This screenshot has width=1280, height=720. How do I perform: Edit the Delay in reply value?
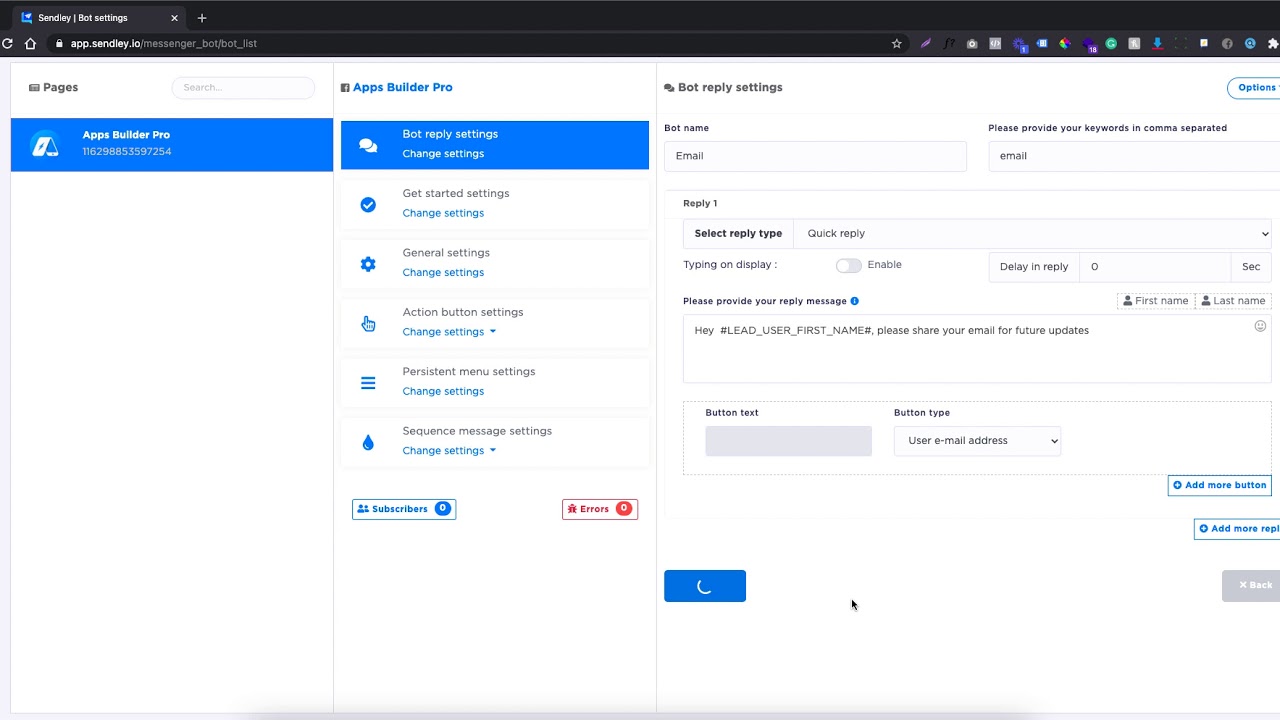click(1155, 267)
